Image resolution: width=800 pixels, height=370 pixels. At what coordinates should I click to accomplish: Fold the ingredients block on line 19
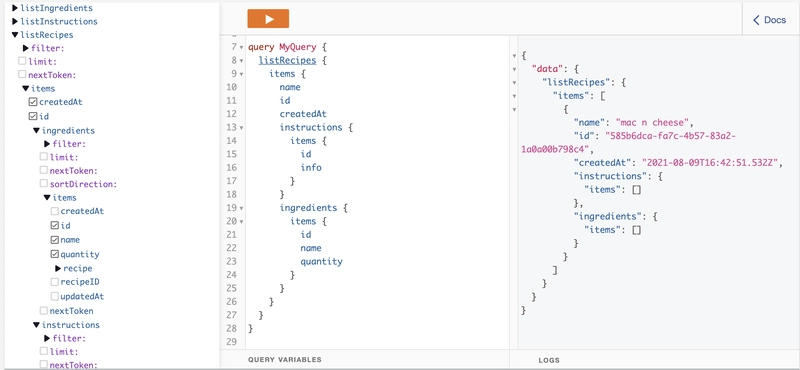(241, 208)
